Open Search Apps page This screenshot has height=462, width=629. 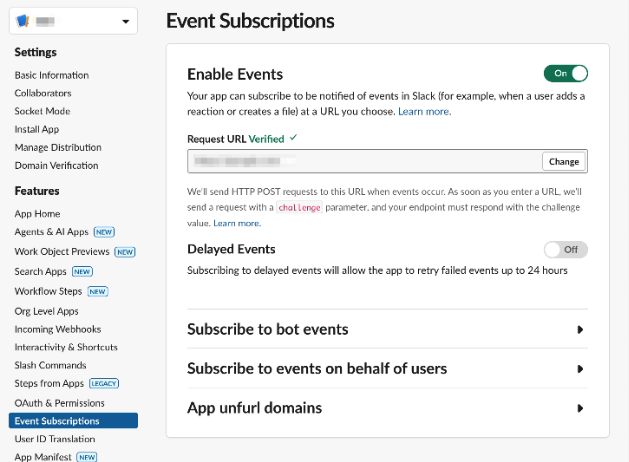click(41, 272)
